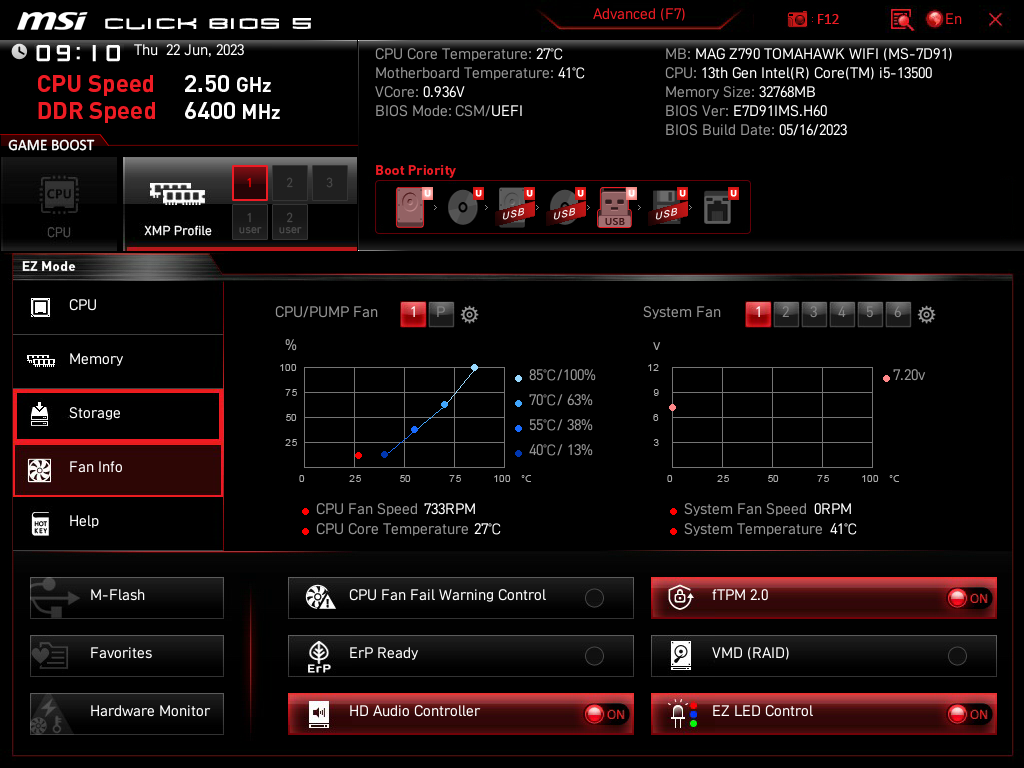The width and height of the screenshot is (1024, 768).
Task: Click the 70°C/63% fan curve point
Action: tap(445, 405)
